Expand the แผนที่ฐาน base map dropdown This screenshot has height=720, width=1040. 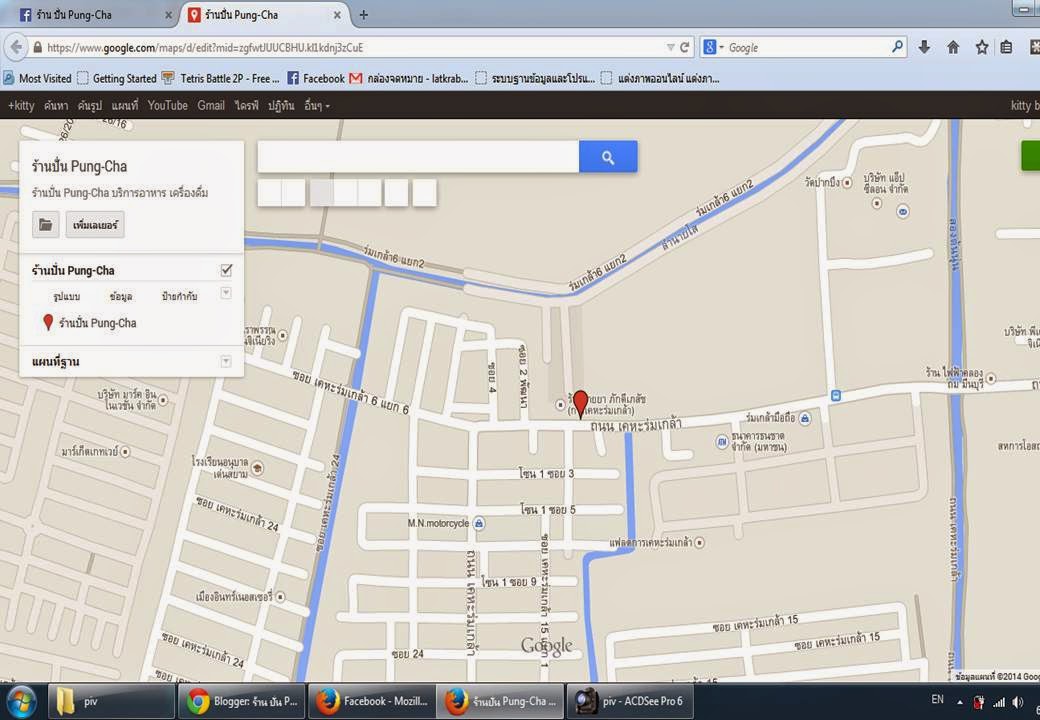tap(226, 361)
